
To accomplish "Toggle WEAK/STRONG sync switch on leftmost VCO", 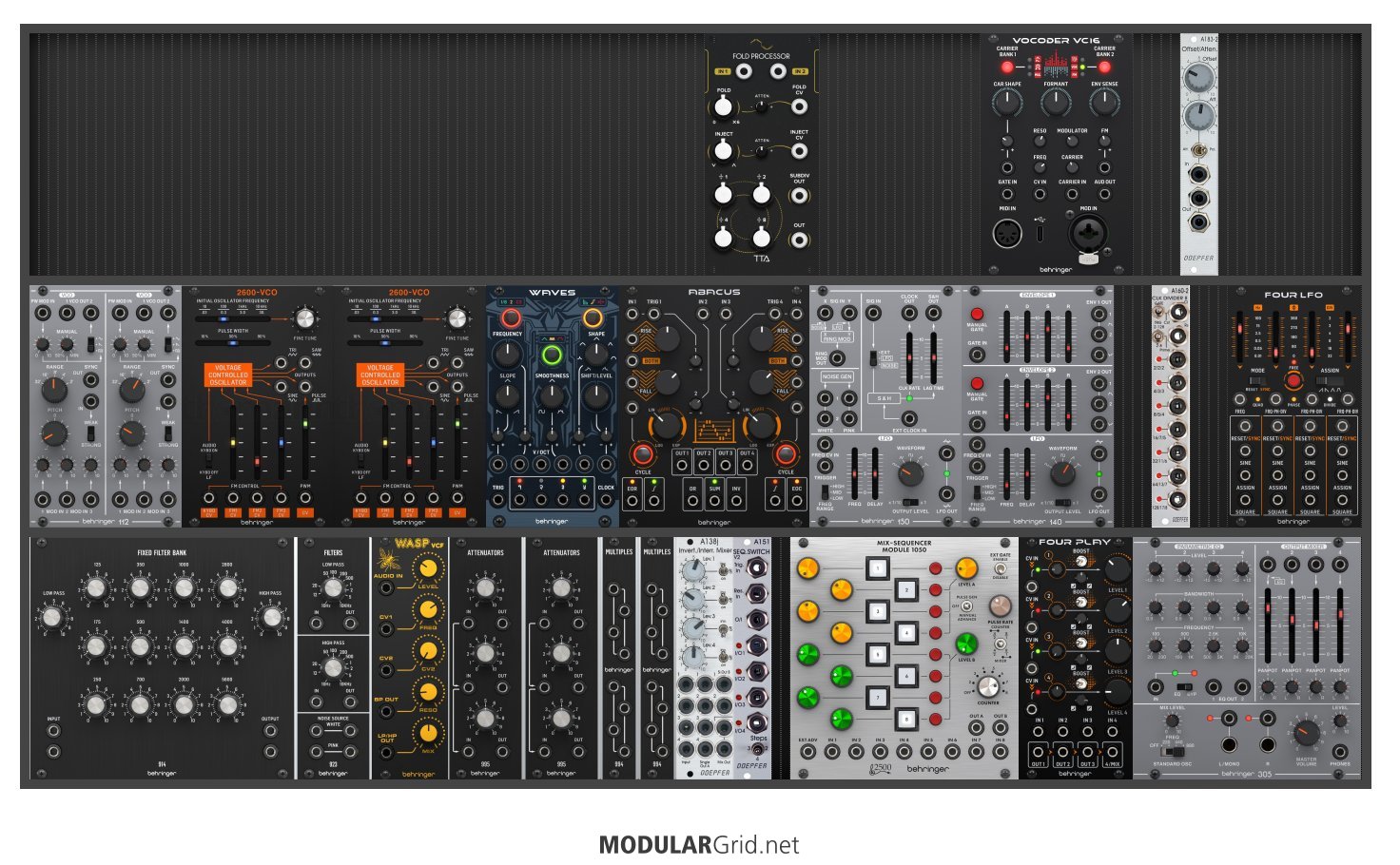I will point(90,433).
